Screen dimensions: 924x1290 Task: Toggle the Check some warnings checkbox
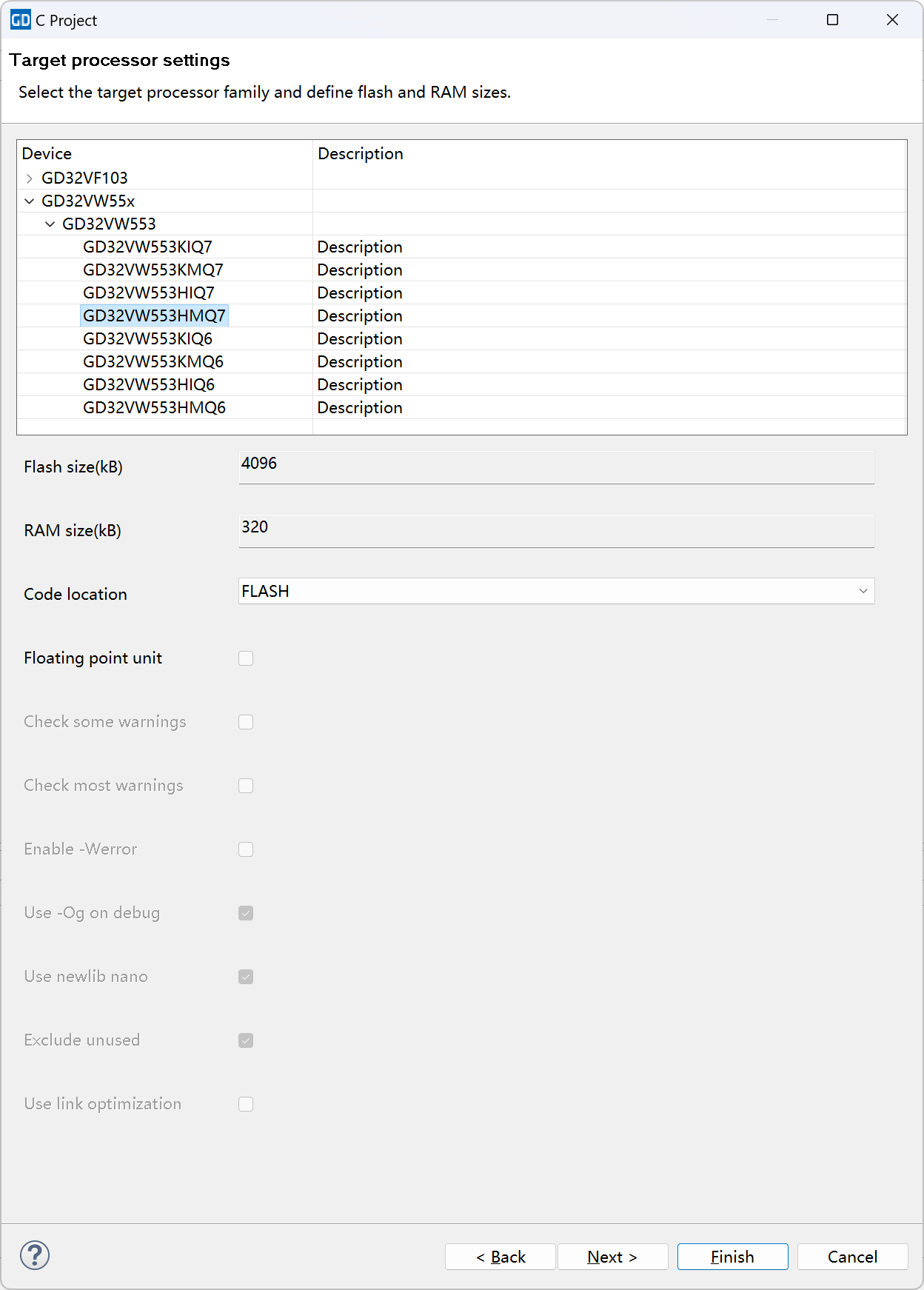246,722
